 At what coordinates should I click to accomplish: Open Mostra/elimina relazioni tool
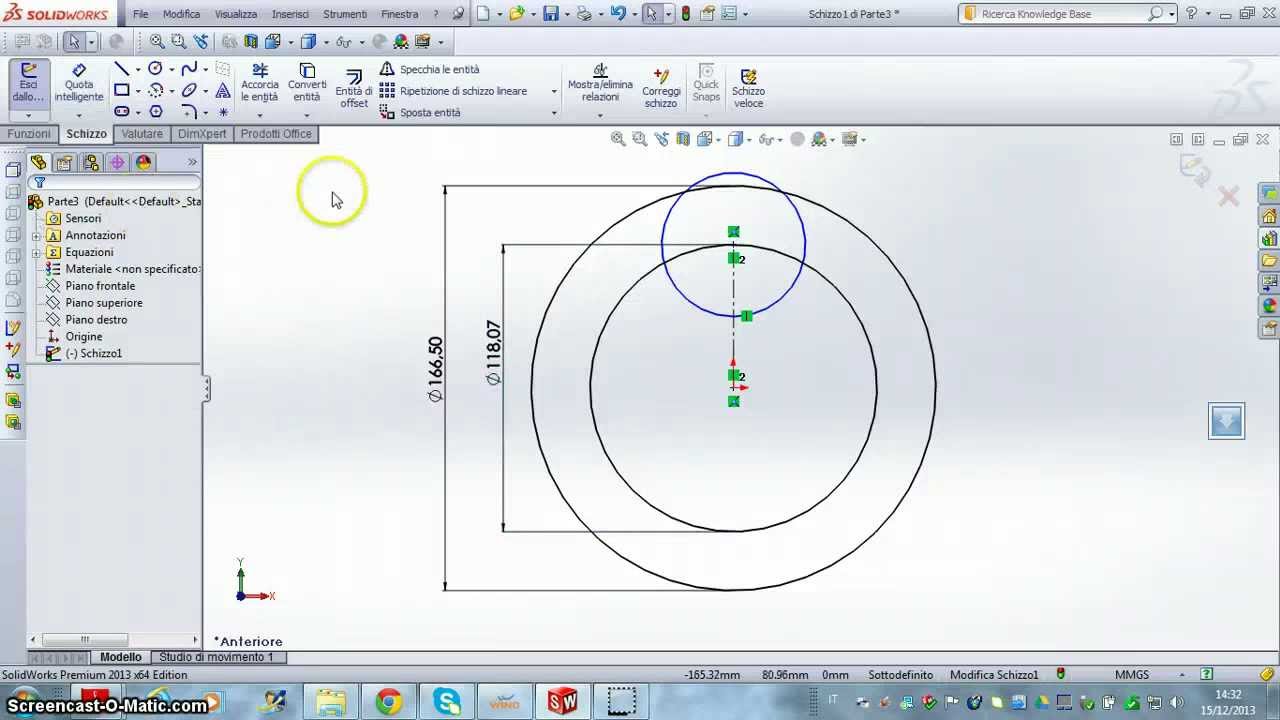(600, 83)
